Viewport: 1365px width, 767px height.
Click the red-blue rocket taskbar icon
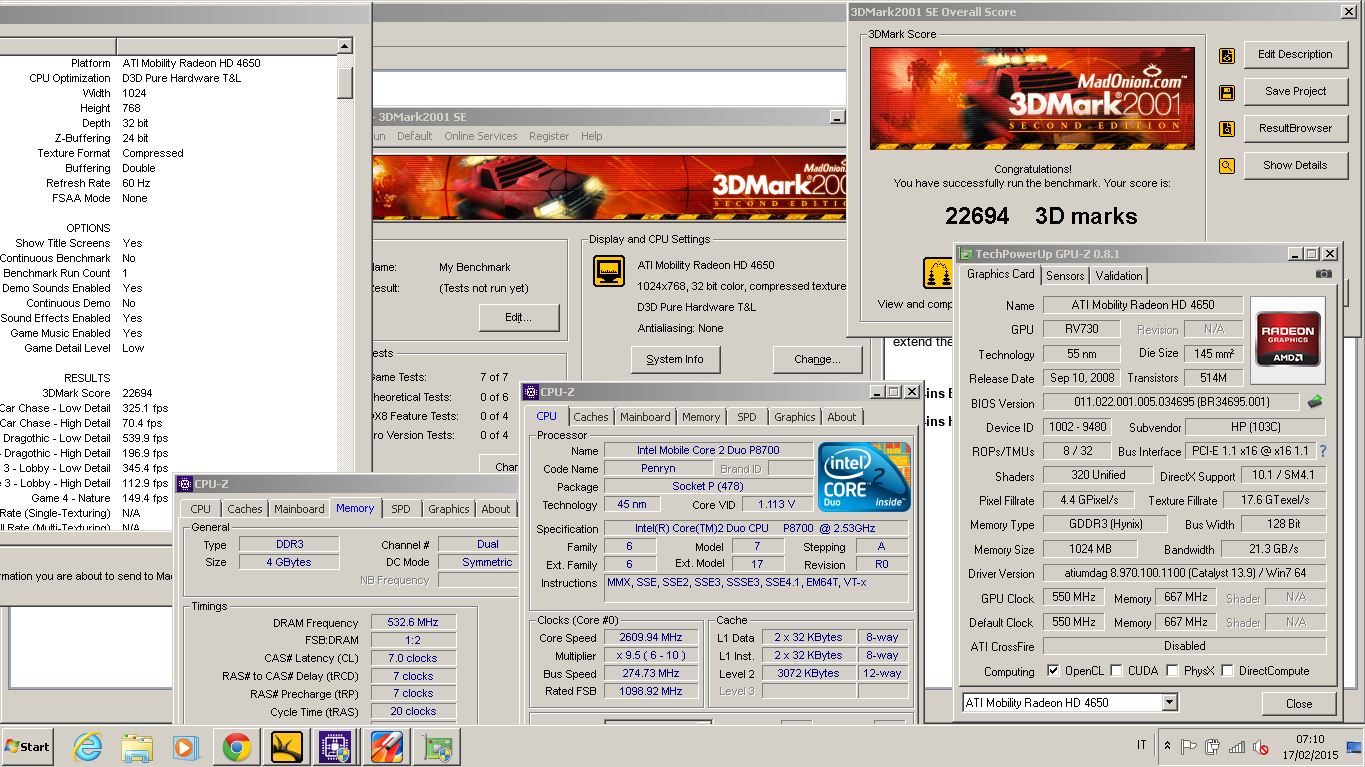[x=386, y=746]
